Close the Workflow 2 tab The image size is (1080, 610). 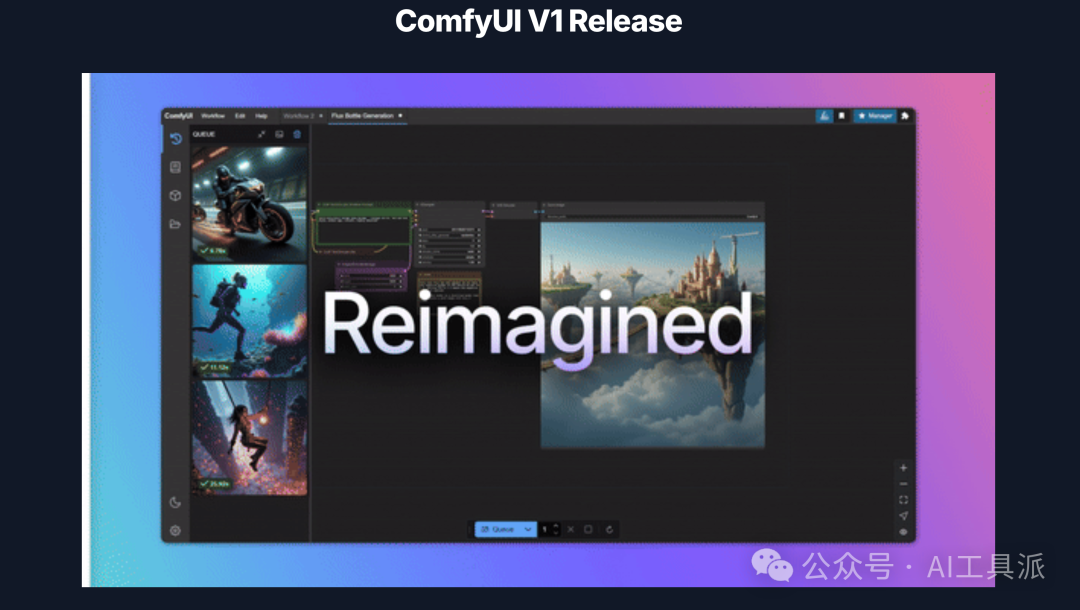[321, 116]
